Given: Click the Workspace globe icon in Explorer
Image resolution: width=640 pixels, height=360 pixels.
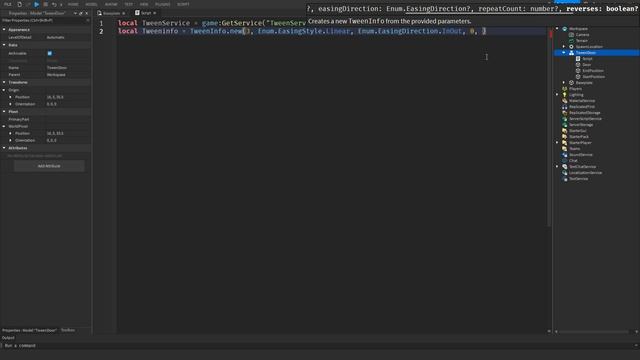Looking at the screenshot, I should pos(565,29).
